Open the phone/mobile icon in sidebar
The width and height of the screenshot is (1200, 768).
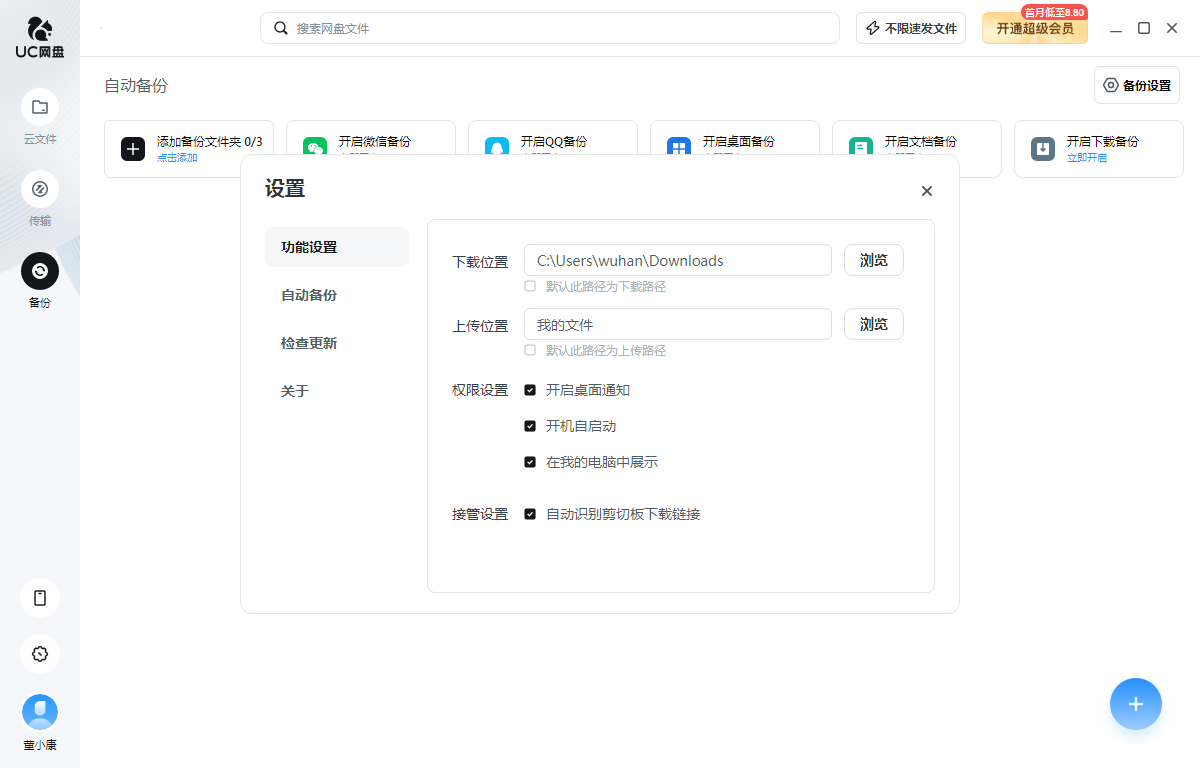coord(40,598)
